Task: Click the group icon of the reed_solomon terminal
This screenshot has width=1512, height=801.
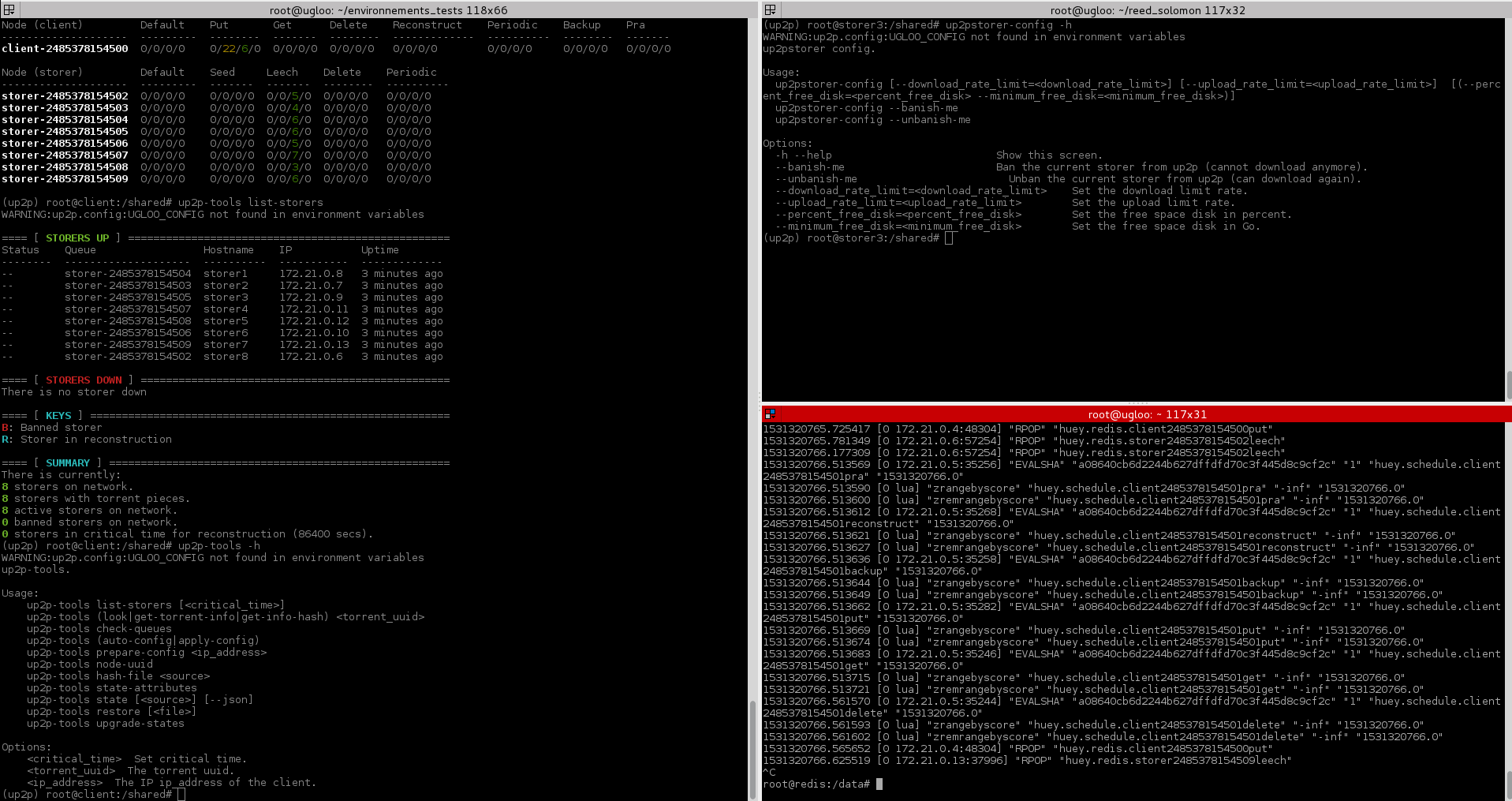Action: coord(771,9)
